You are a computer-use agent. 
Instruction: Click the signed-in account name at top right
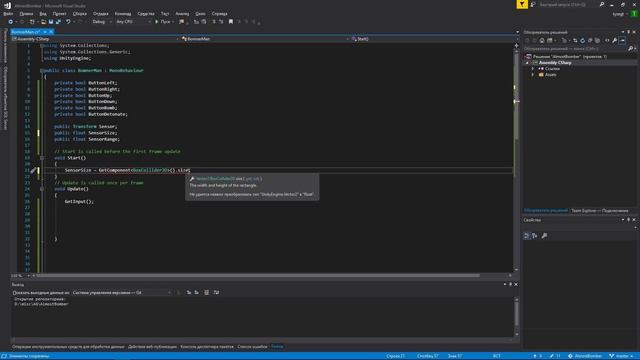pyautogui.click(x=618, y=13)
